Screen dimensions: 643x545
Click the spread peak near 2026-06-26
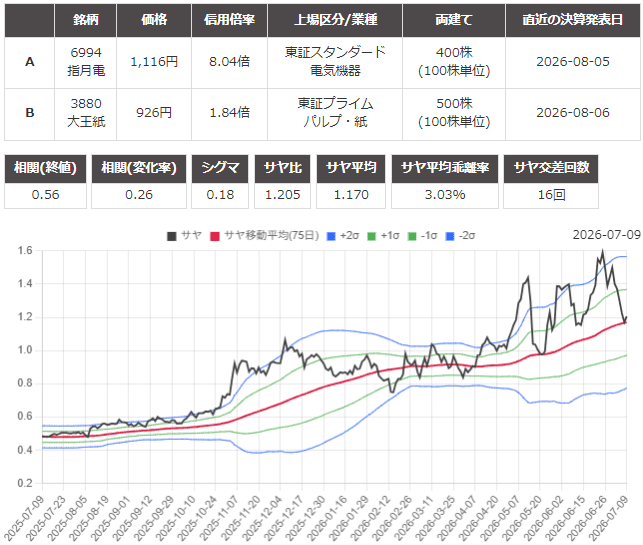[602, 251]
